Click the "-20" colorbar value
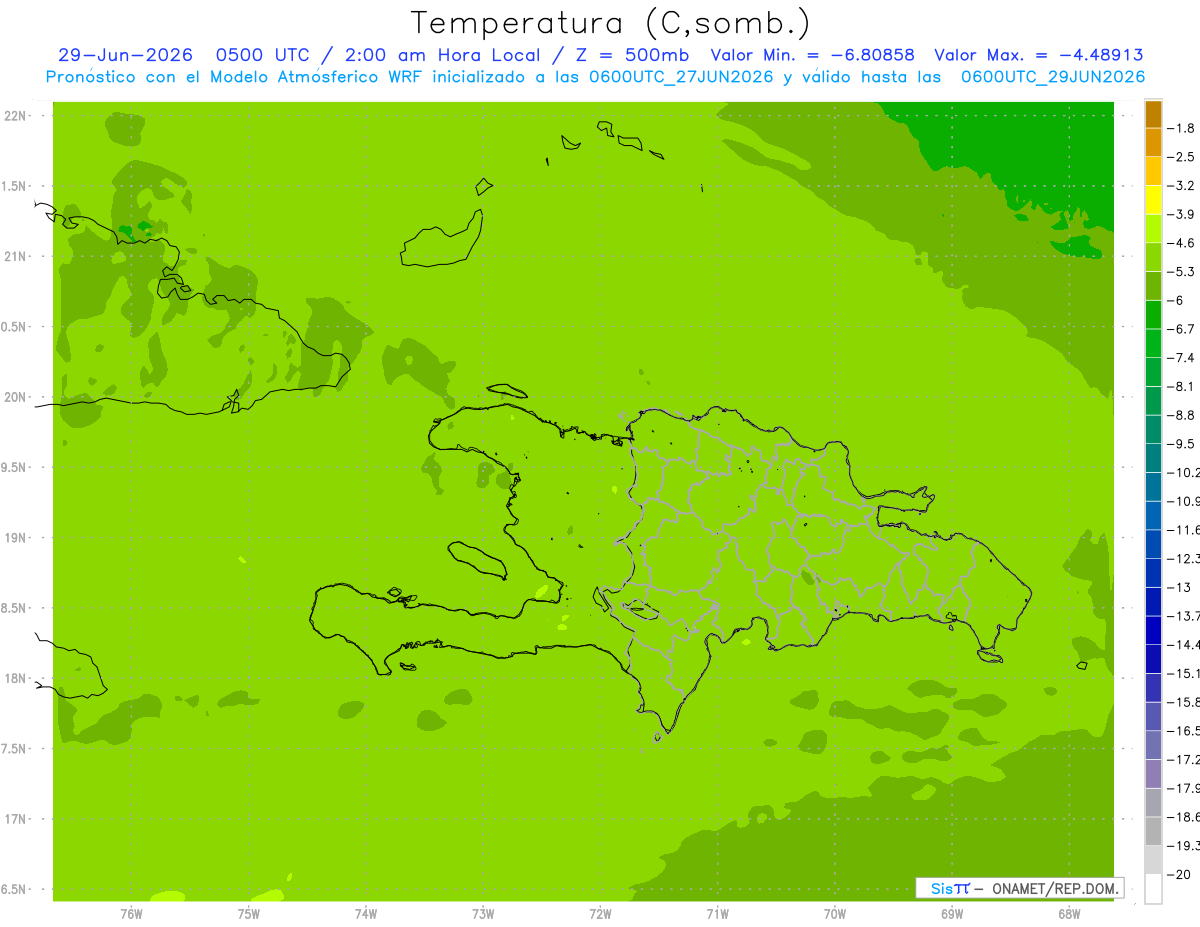 click(1180, 874)
